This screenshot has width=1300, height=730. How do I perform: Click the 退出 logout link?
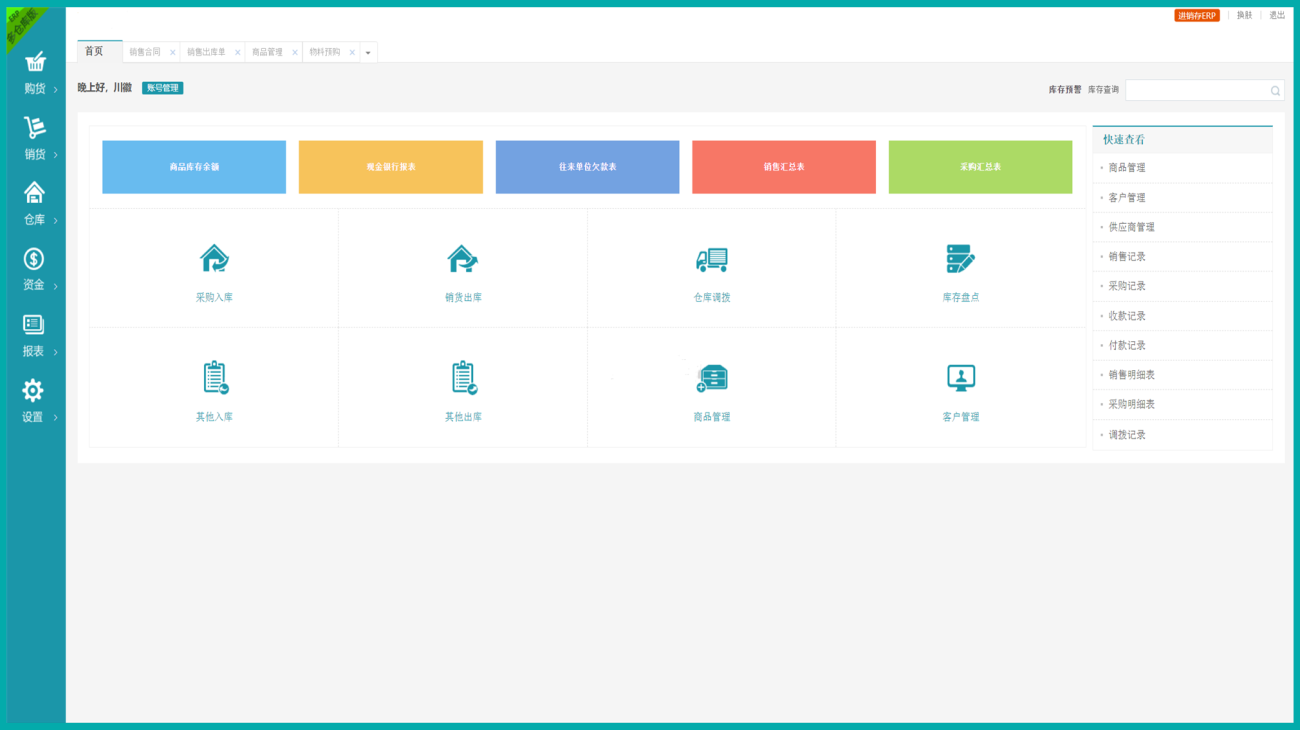[x=1277, y=15]
